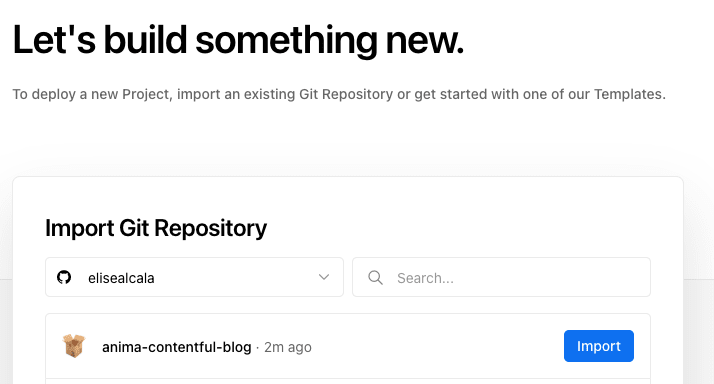Click the word Project in the description

point(146,94)
